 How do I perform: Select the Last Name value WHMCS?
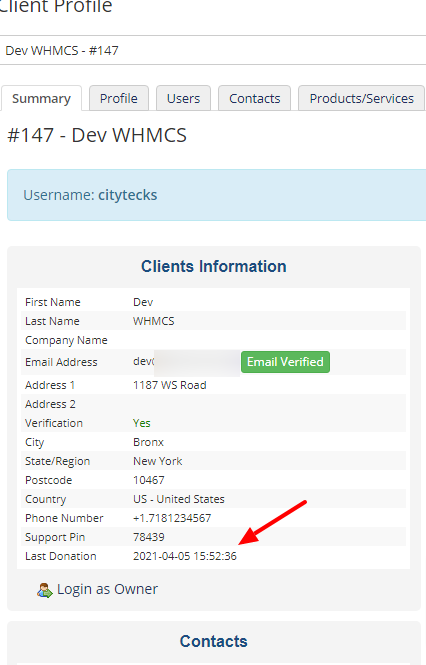coord(154,321)
